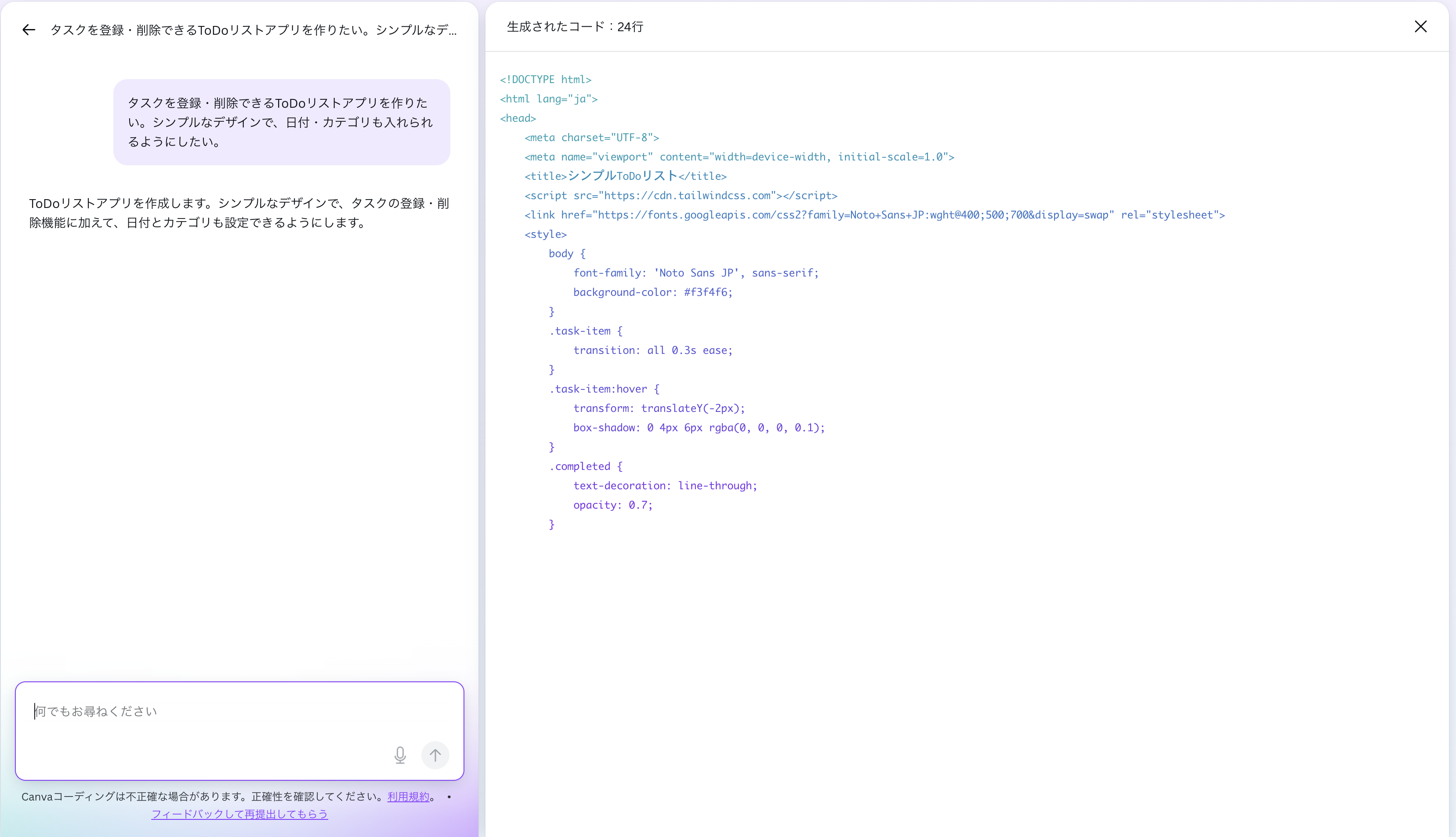Click the '.completed {' selector line

tap(586, 466)
